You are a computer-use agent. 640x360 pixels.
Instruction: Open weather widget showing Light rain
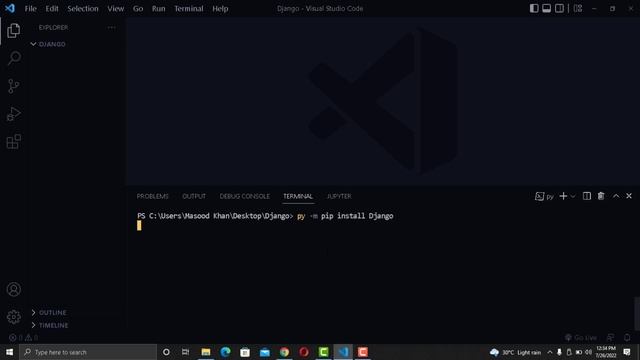[x=515, y=352]
